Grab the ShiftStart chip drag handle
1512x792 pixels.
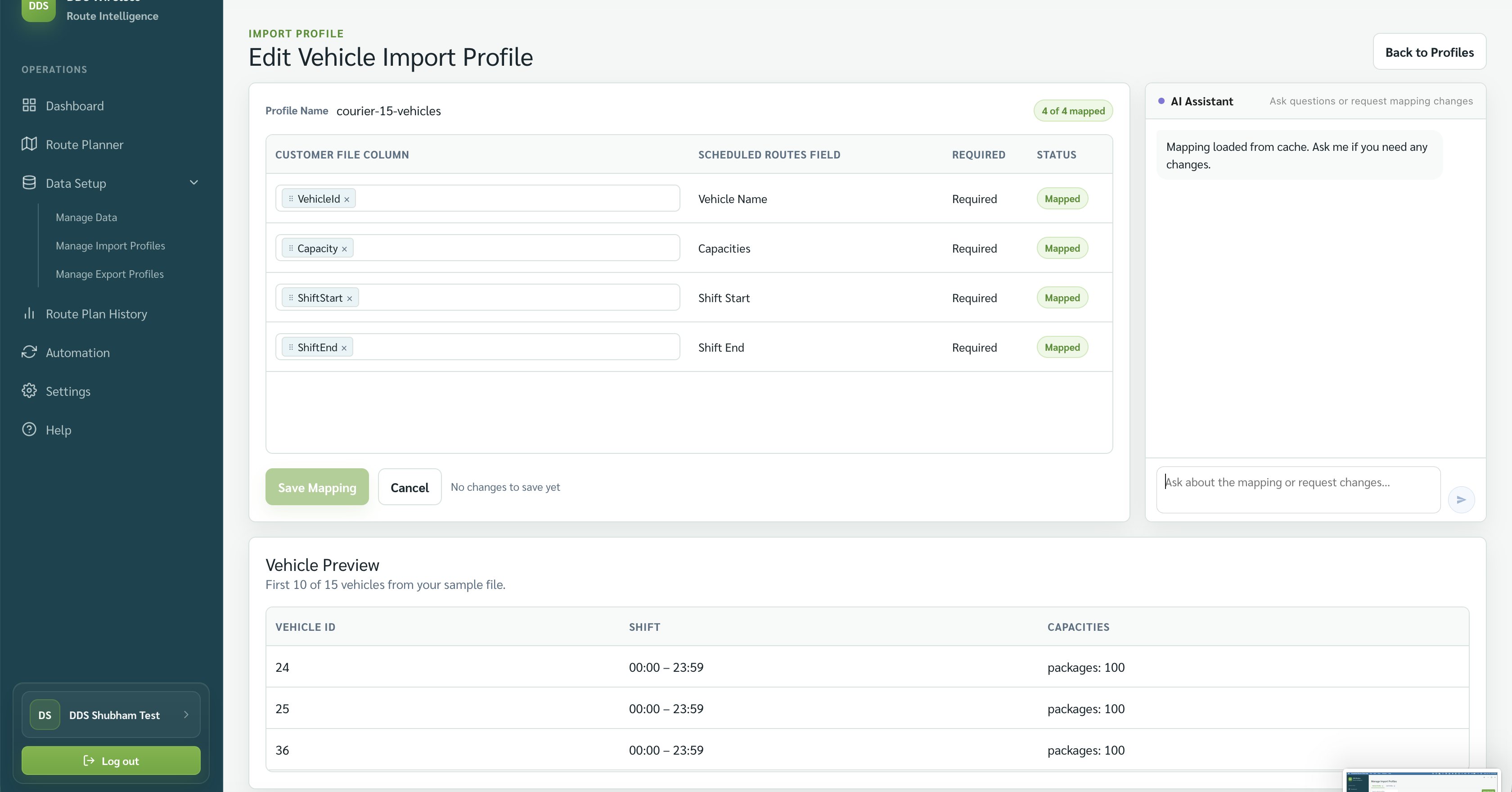(x=291, y=298)
